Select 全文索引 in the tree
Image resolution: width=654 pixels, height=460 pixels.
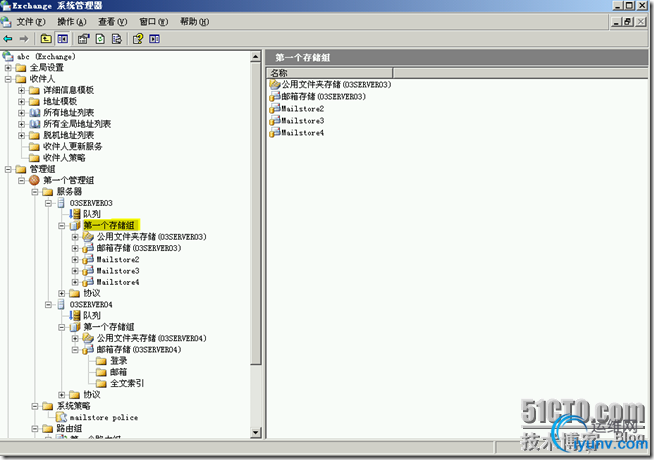coord(127,383)
